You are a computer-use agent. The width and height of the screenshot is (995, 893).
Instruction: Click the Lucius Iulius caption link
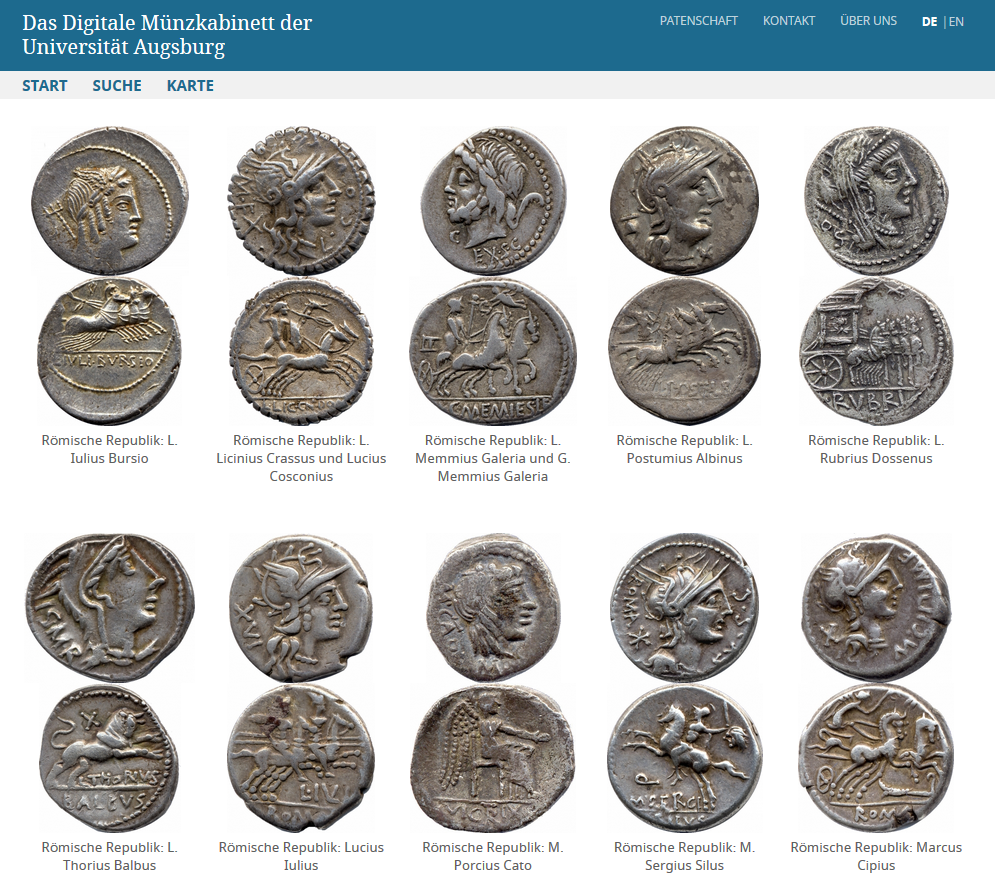(301, 856)
